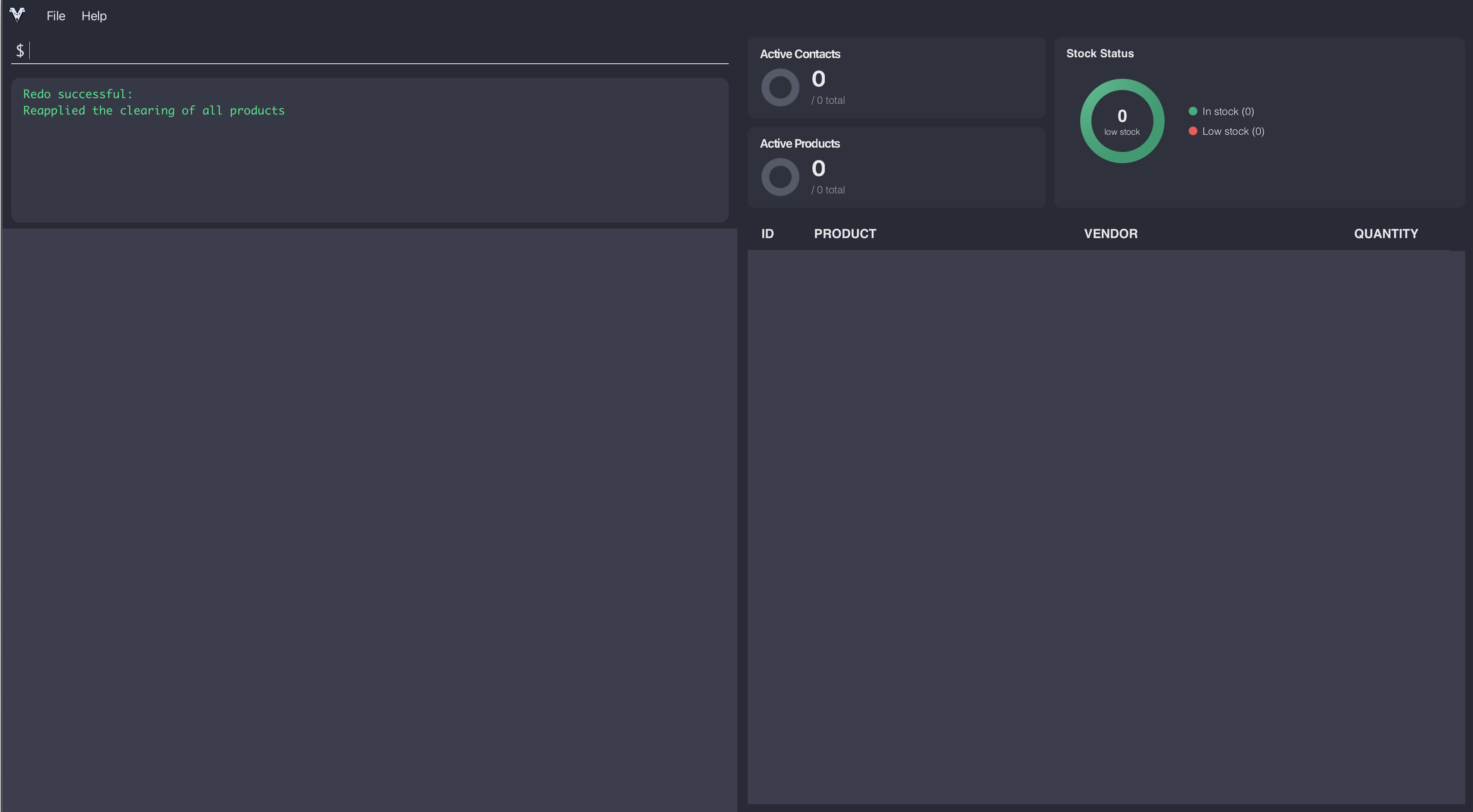Screen dimensions: 1473x812
Task: Sort by the QUANTITY column header
Action: 1386,234
